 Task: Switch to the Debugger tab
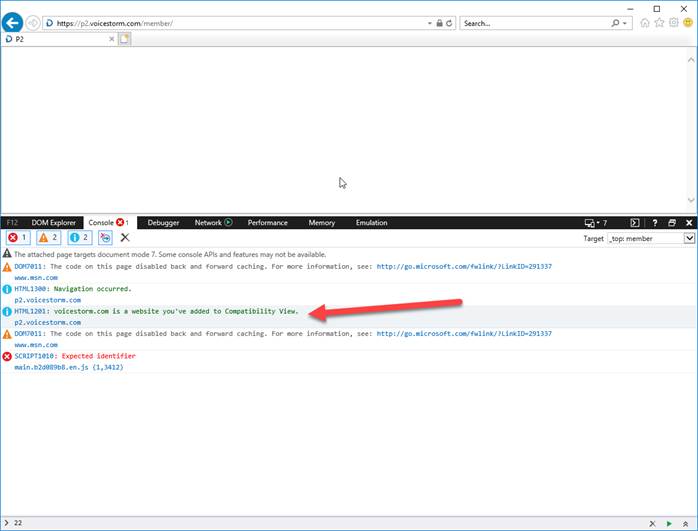pos(163,223)
